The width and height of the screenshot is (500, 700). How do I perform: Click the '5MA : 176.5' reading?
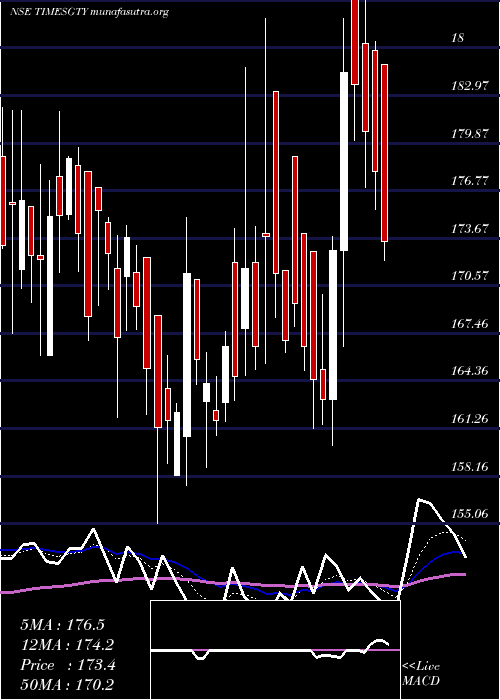pyautogui.click(x=62, y=625)
